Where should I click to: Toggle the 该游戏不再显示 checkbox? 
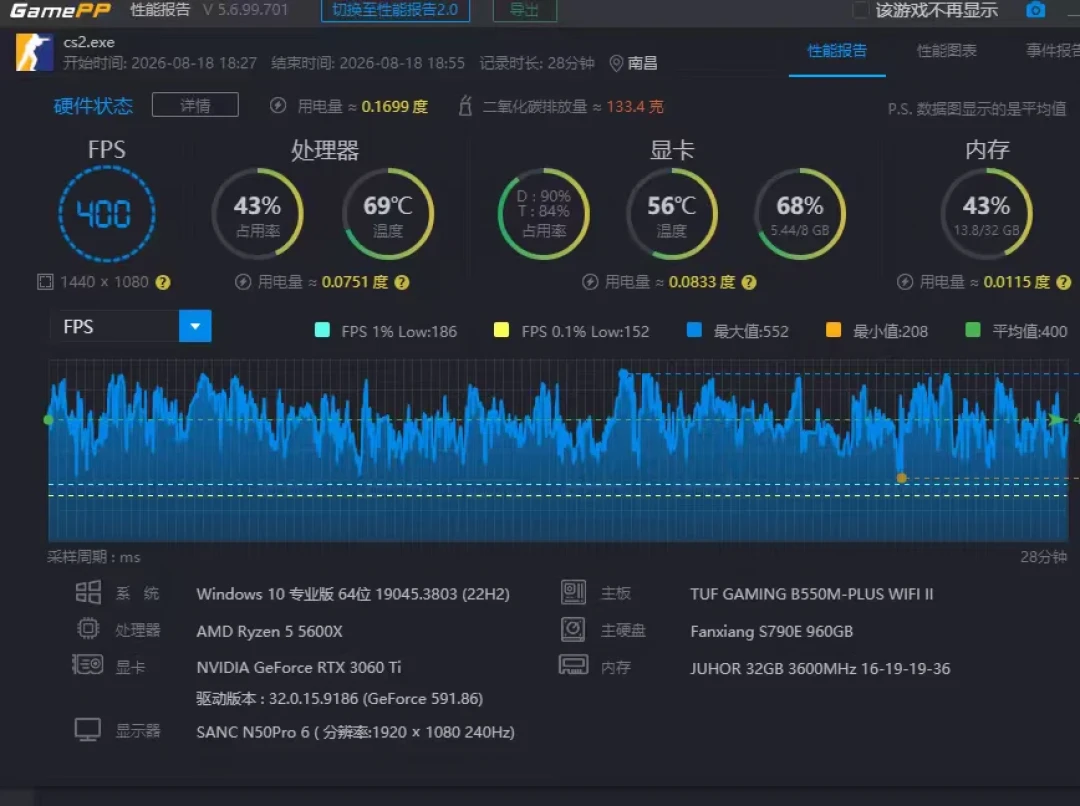[x=860, y=10]
